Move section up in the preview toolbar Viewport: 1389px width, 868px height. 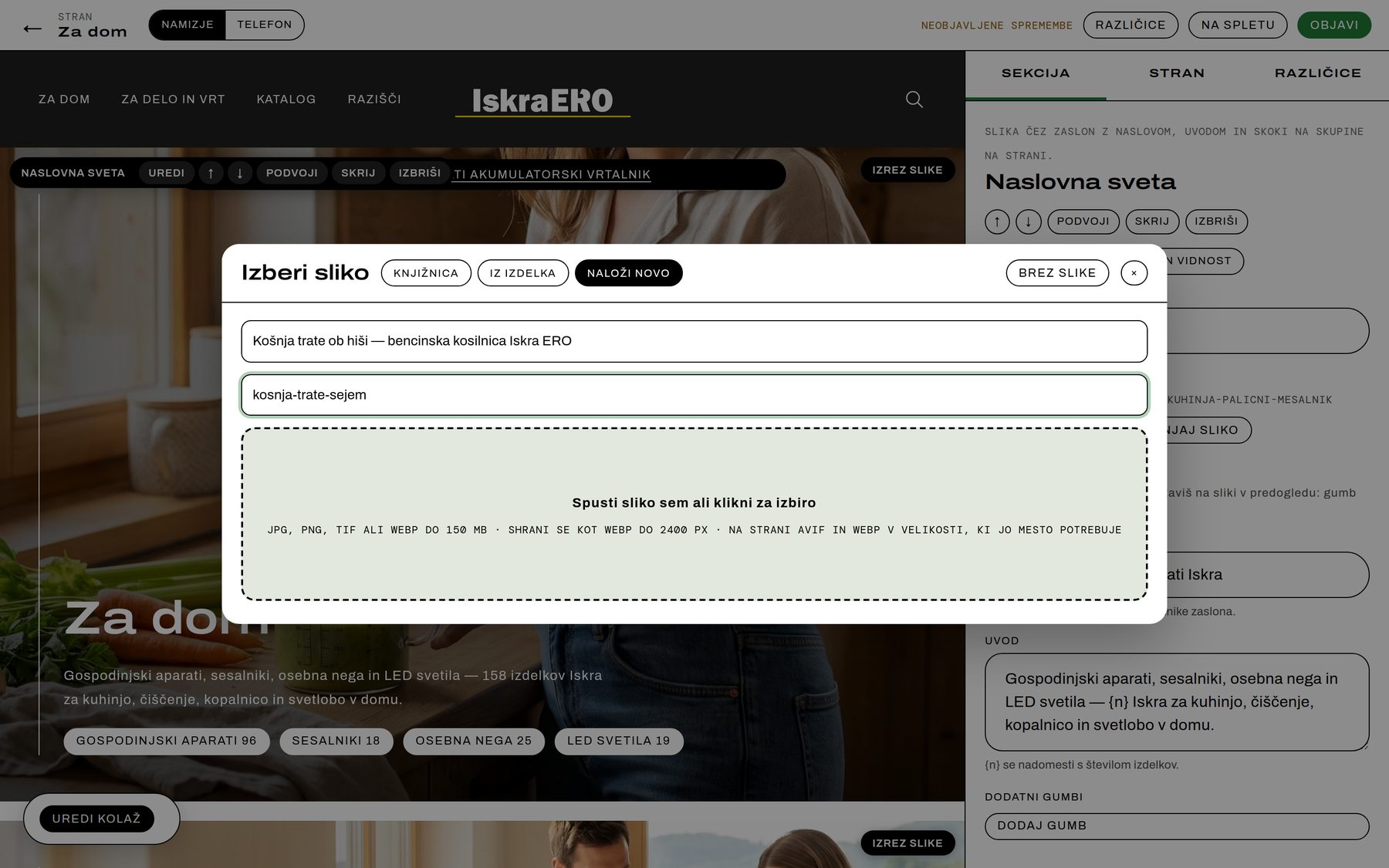pos(211,173)
